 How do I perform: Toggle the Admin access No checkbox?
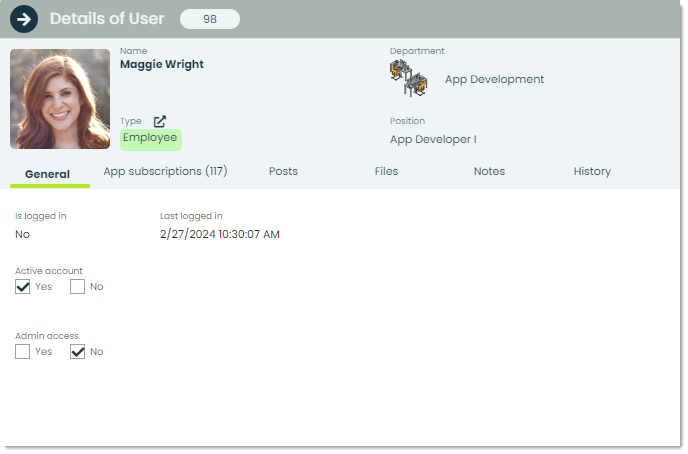pyautogui.click(x=77, y=352)
